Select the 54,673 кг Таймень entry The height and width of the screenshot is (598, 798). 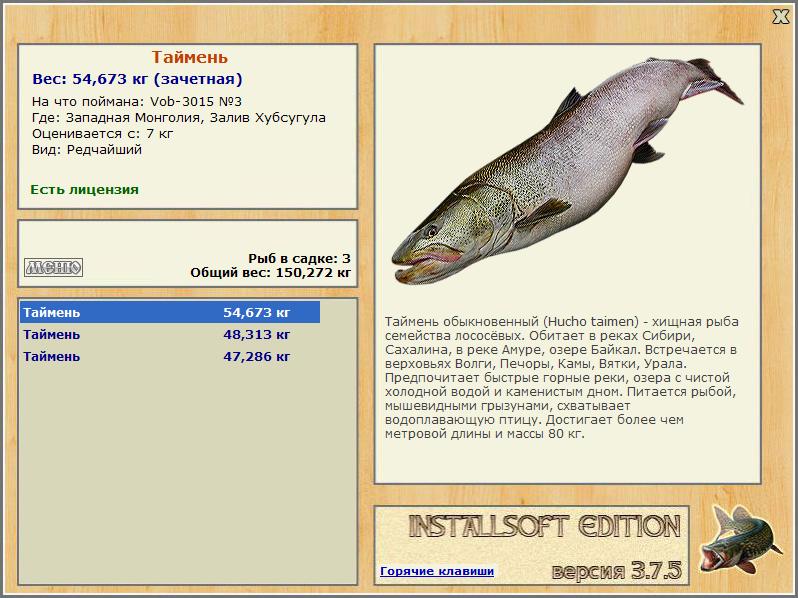coord(170,312)
